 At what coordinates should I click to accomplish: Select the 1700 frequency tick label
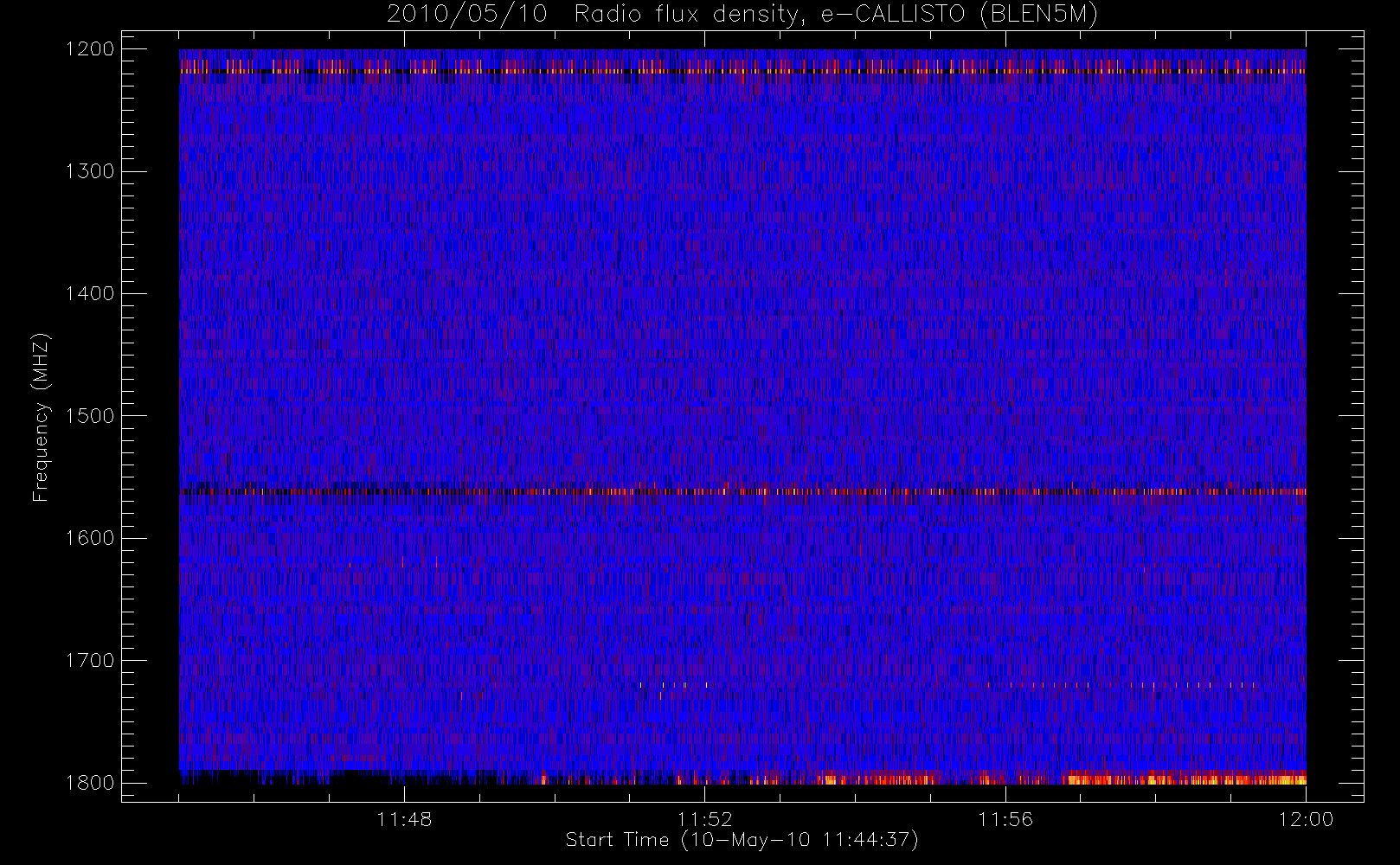90,661
